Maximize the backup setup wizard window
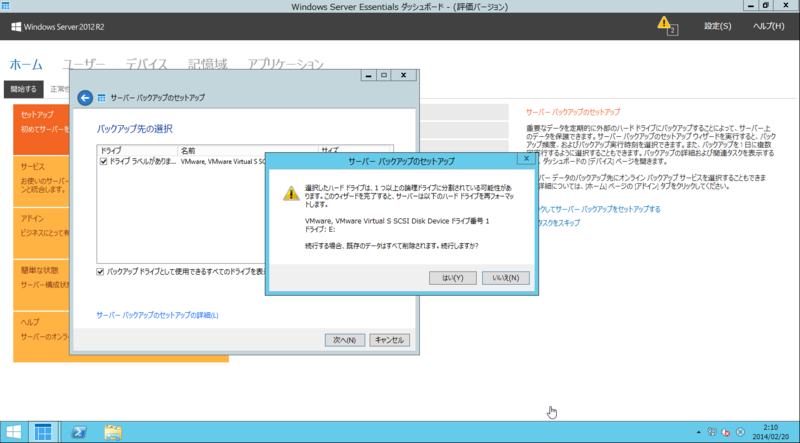Image resolution: width=800 pixels, height=443 pixels. pyautogui.click(x=384, y=75)
